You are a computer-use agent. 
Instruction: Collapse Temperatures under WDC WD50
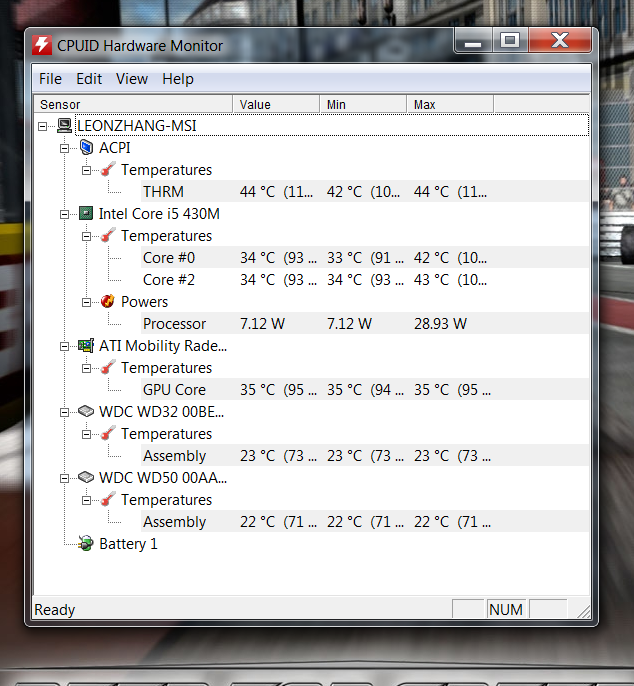point(87,500)
